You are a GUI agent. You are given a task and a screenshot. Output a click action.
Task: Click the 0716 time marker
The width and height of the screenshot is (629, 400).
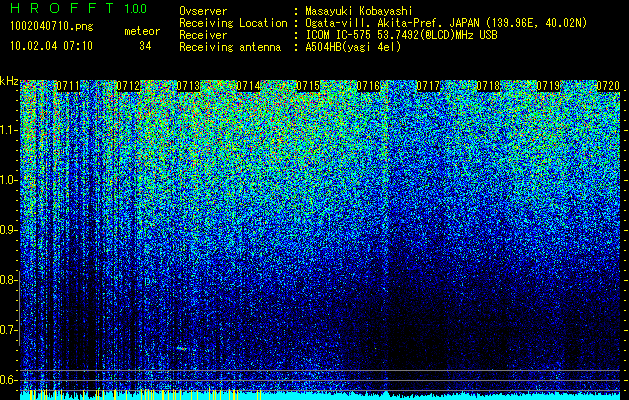(368, 86)
